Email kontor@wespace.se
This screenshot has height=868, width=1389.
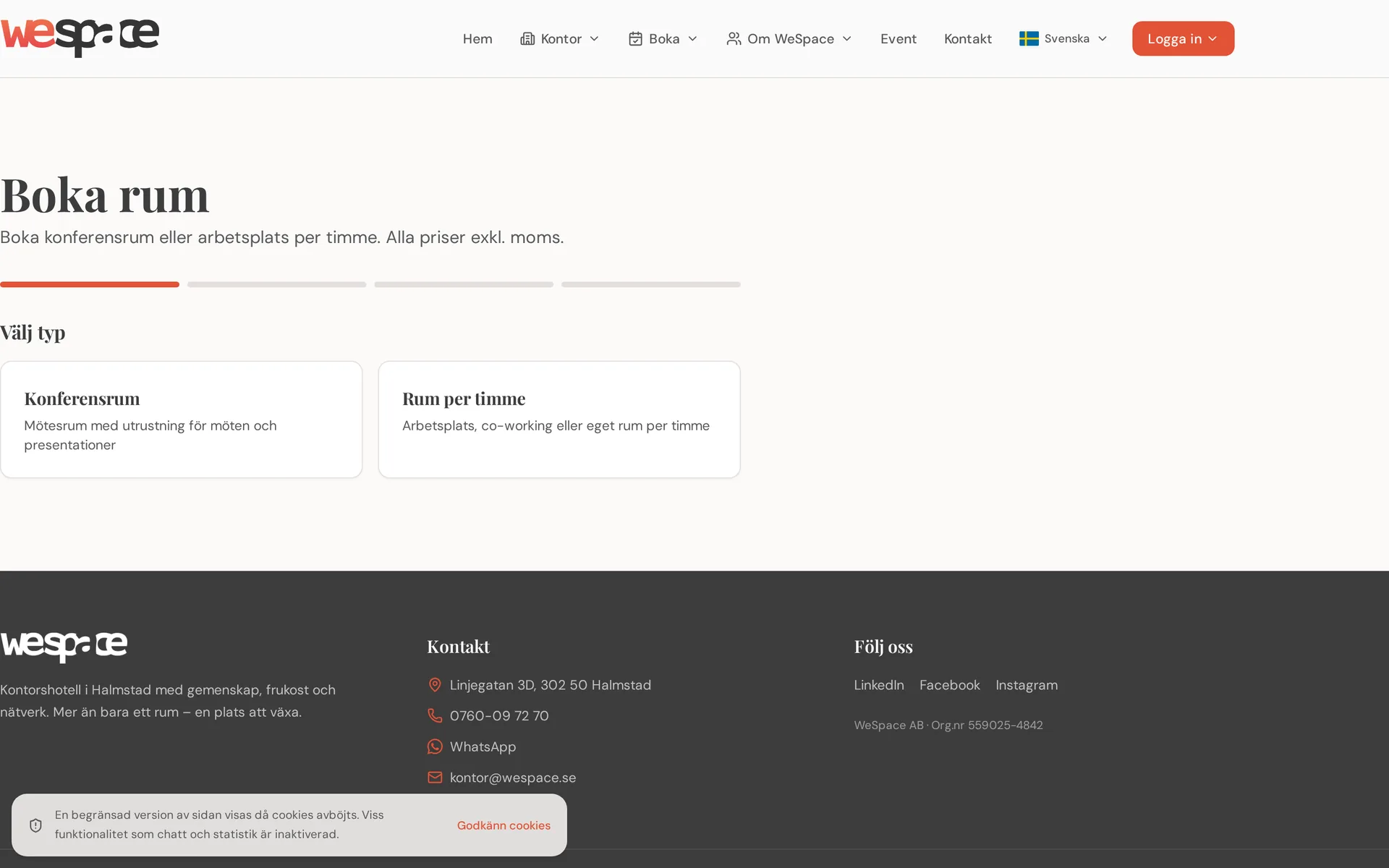[x=513, y=778]
